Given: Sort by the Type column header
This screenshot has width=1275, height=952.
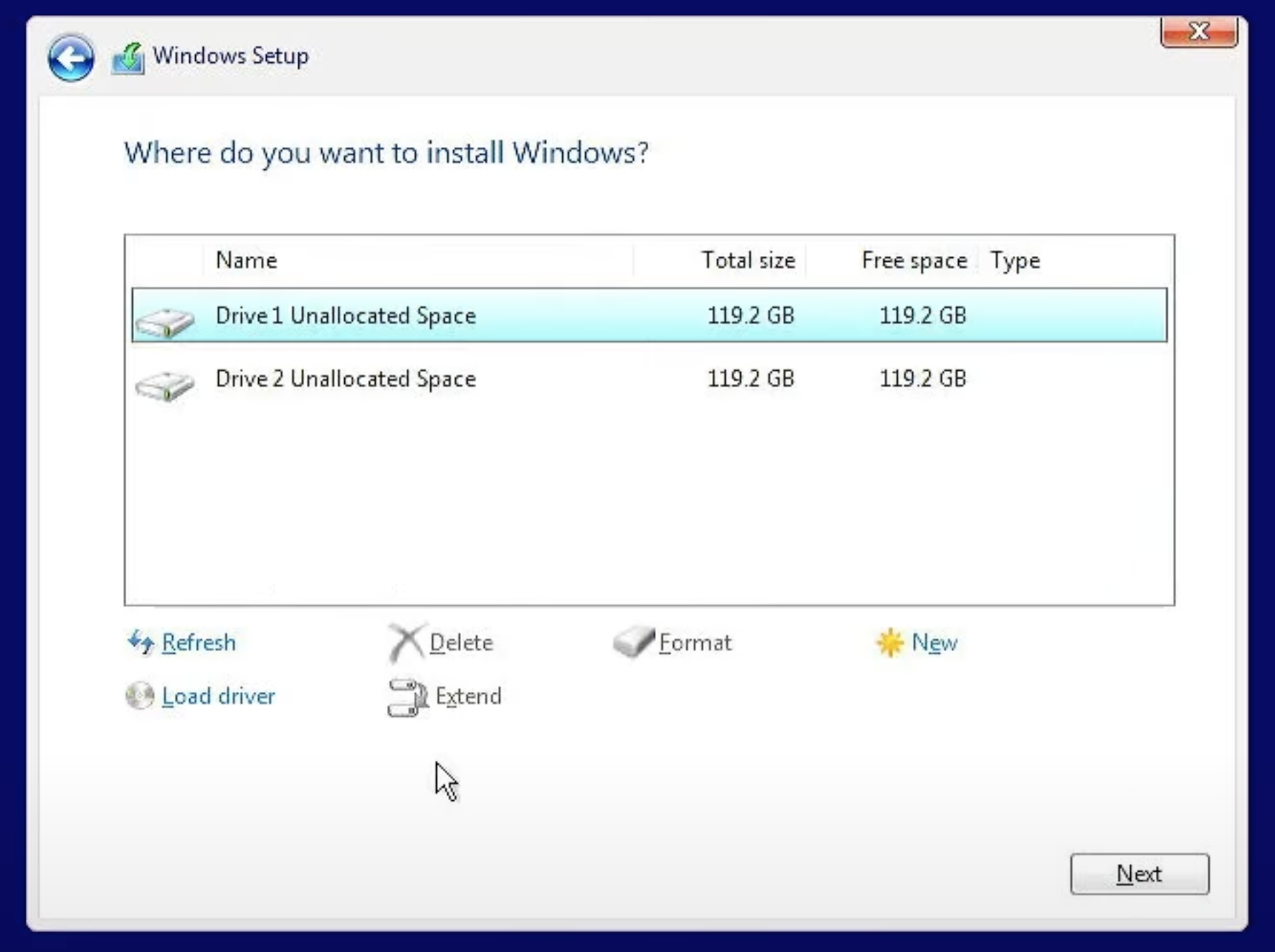Looking at the screenshot, I should [x=1015, y=260].
